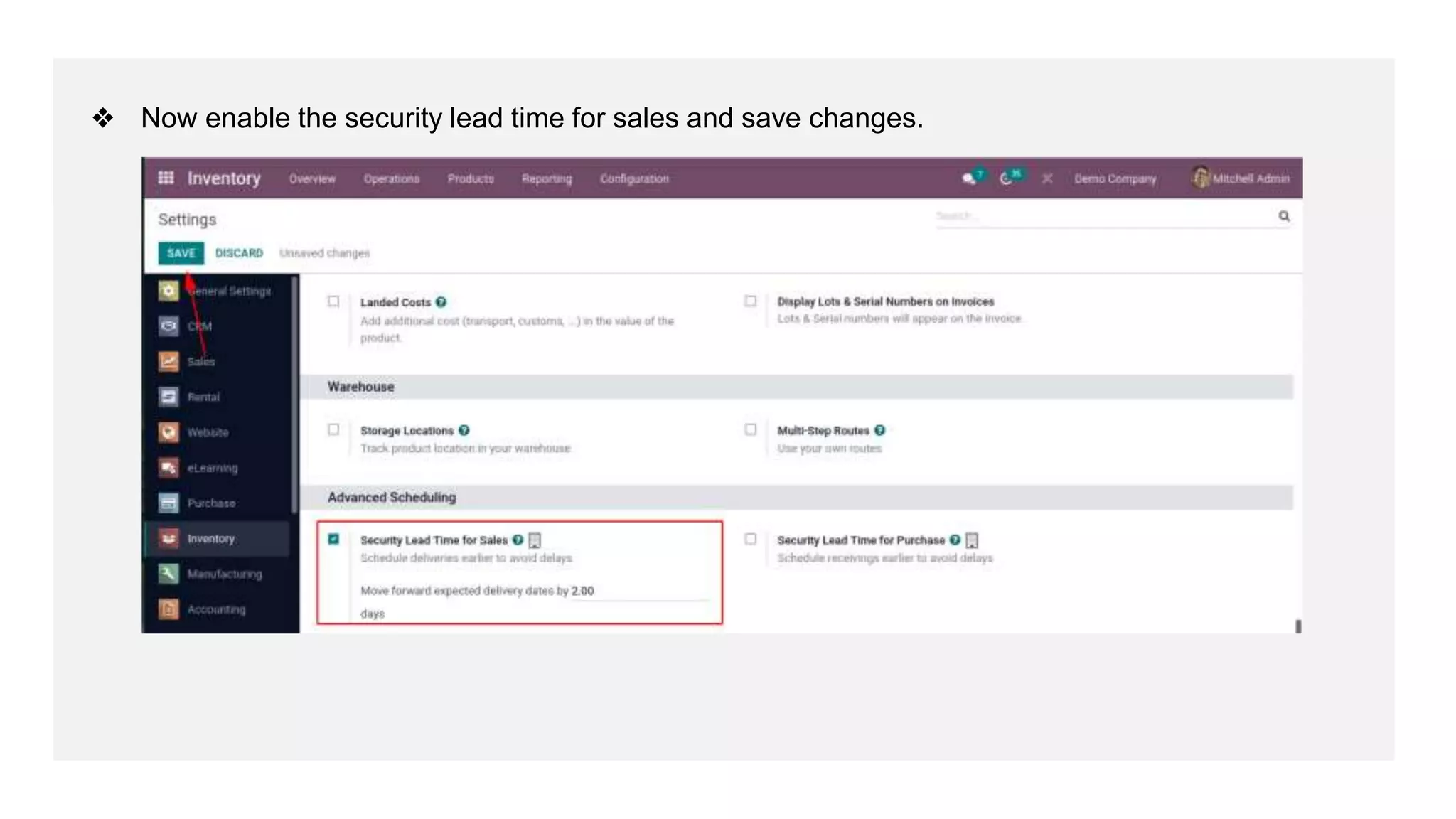Image resolution: width=1456 pixels, height=819 pixels.
Task: Open the Operations menu
Action: [392, 179]
